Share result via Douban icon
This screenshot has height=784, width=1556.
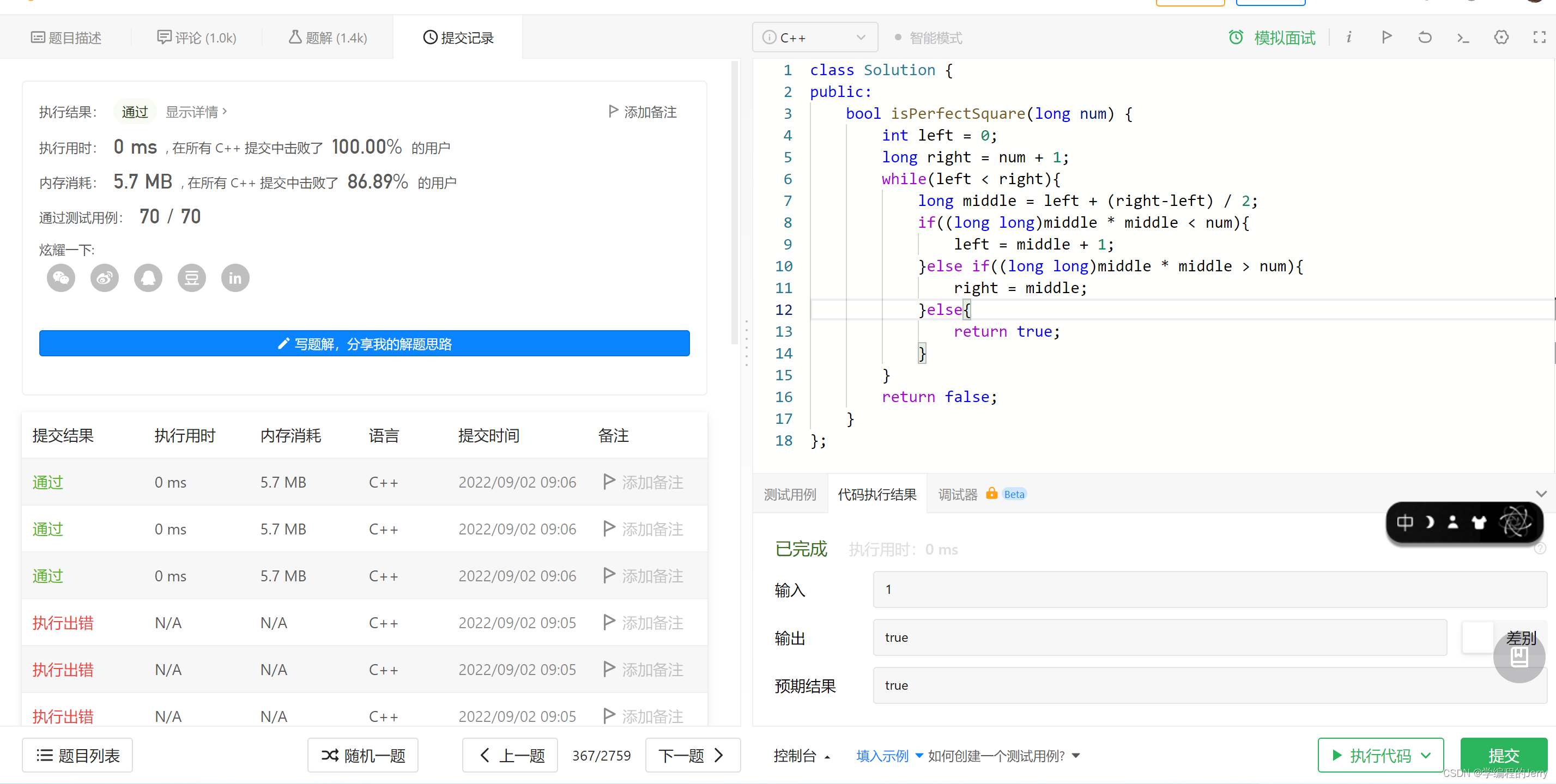[191, 278]
